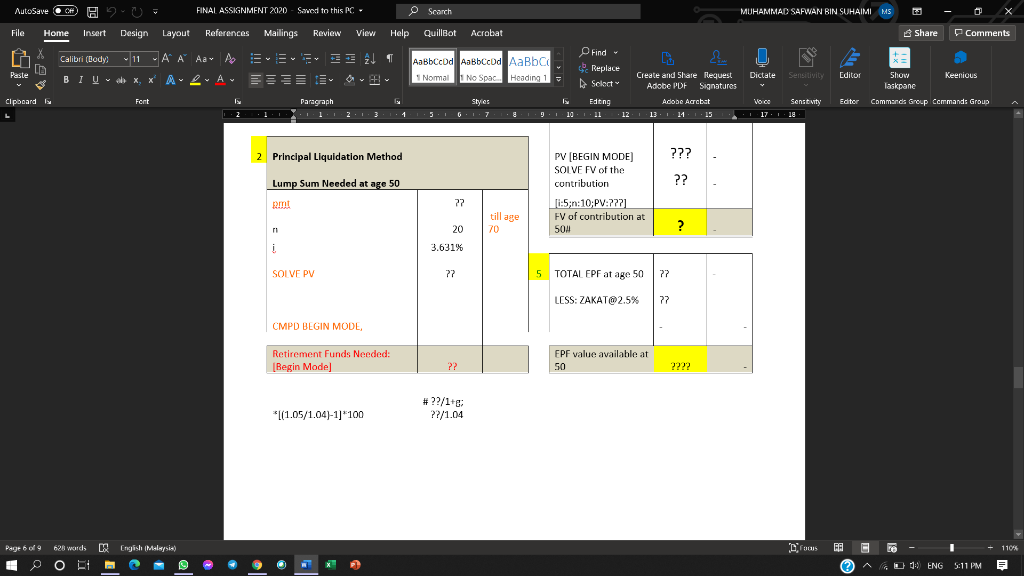The width and height of the screenshot is (1024, 576).
Task: Open Comments from the top right
Action: [x=981, y=32]
